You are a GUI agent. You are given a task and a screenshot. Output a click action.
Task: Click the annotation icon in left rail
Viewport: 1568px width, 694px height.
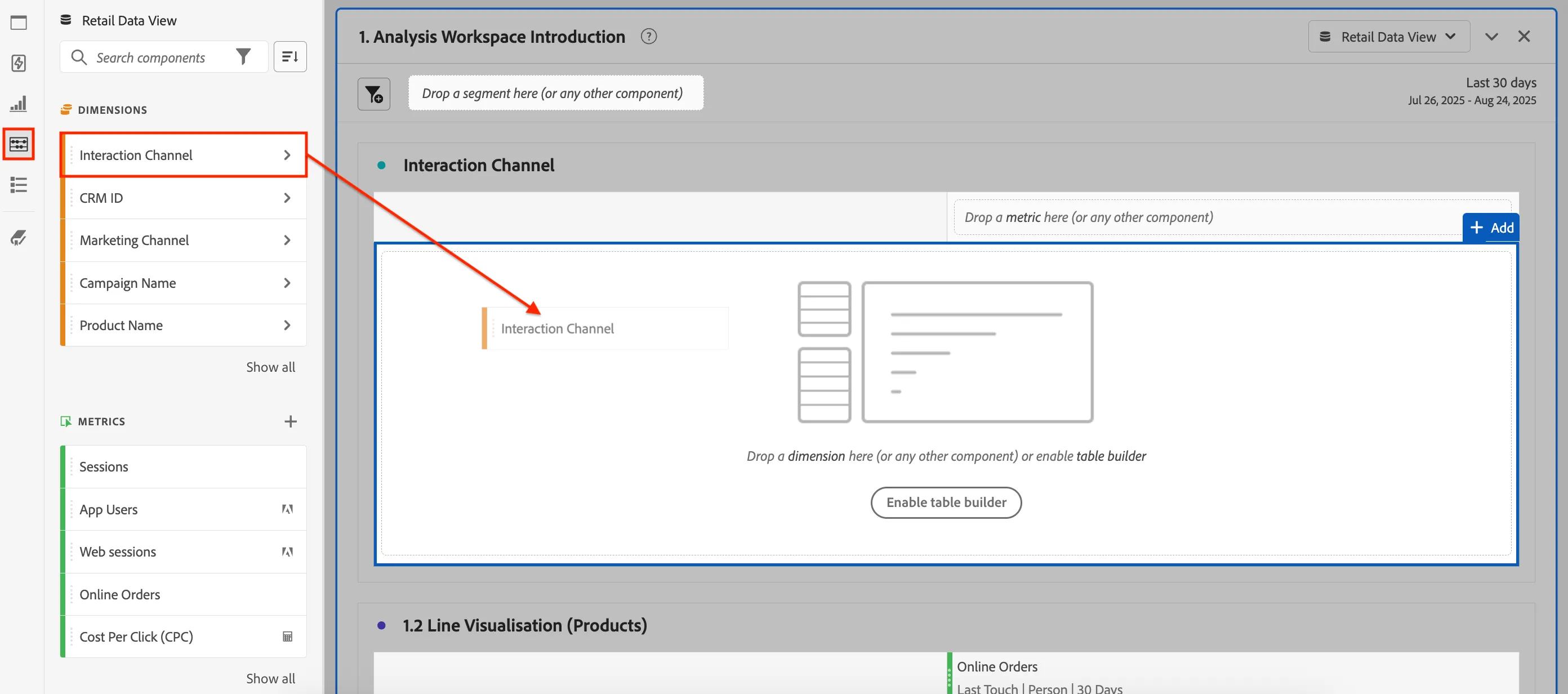pyautogui.click(x=19, y=237)
